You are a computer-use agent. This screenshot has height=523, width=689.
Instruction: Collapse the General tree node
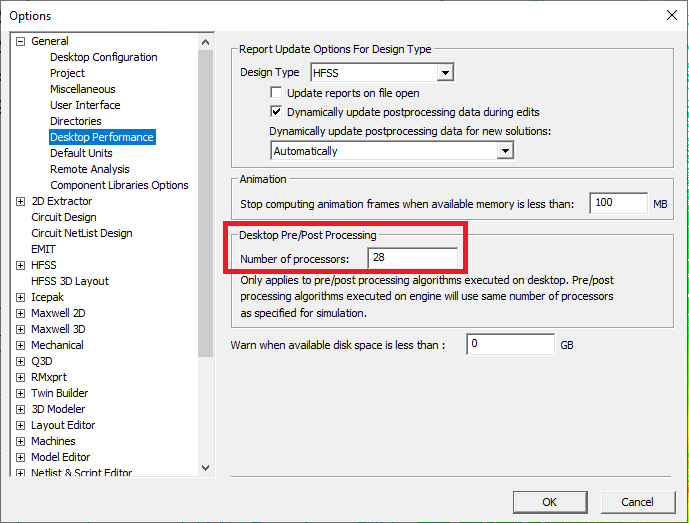(x=20, y=41)
